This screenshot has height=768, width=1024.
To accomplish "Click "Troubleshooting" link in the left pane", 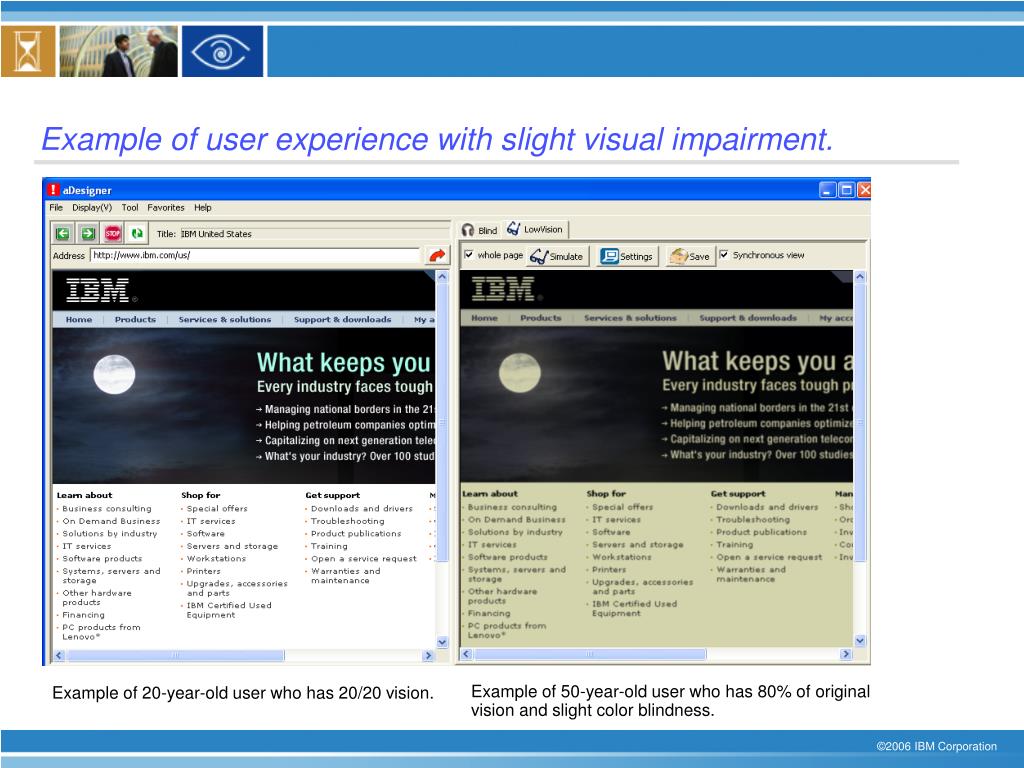I will (347, 521).
